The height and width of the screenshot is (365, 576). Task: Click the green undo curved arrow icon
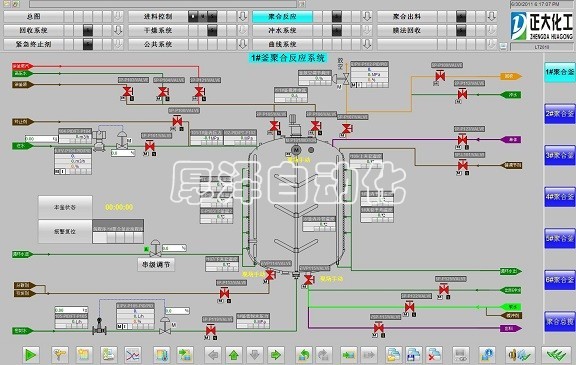tap(304, 355)
